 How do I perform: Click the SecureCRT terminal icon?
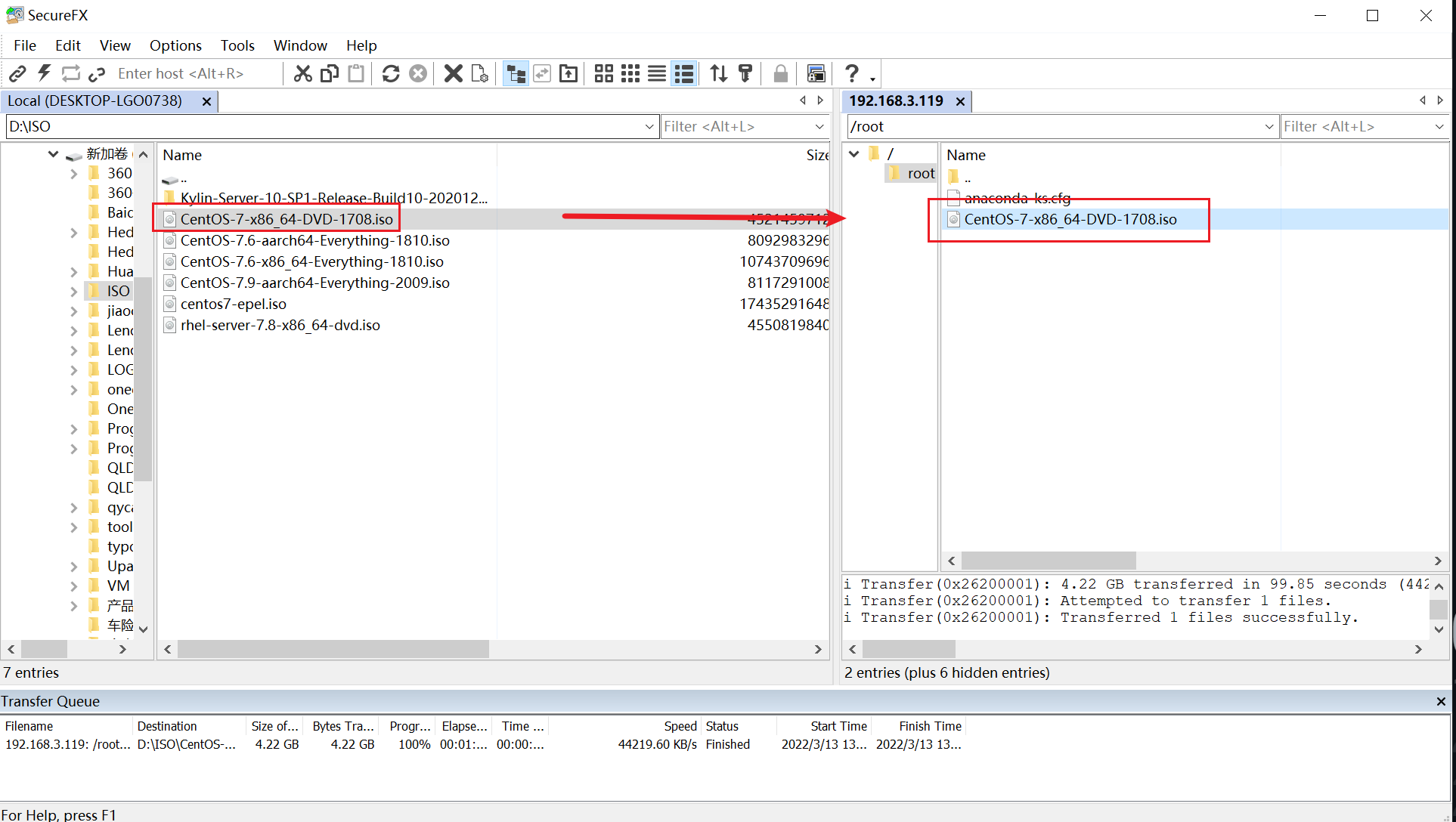click(x=816, y=73)
